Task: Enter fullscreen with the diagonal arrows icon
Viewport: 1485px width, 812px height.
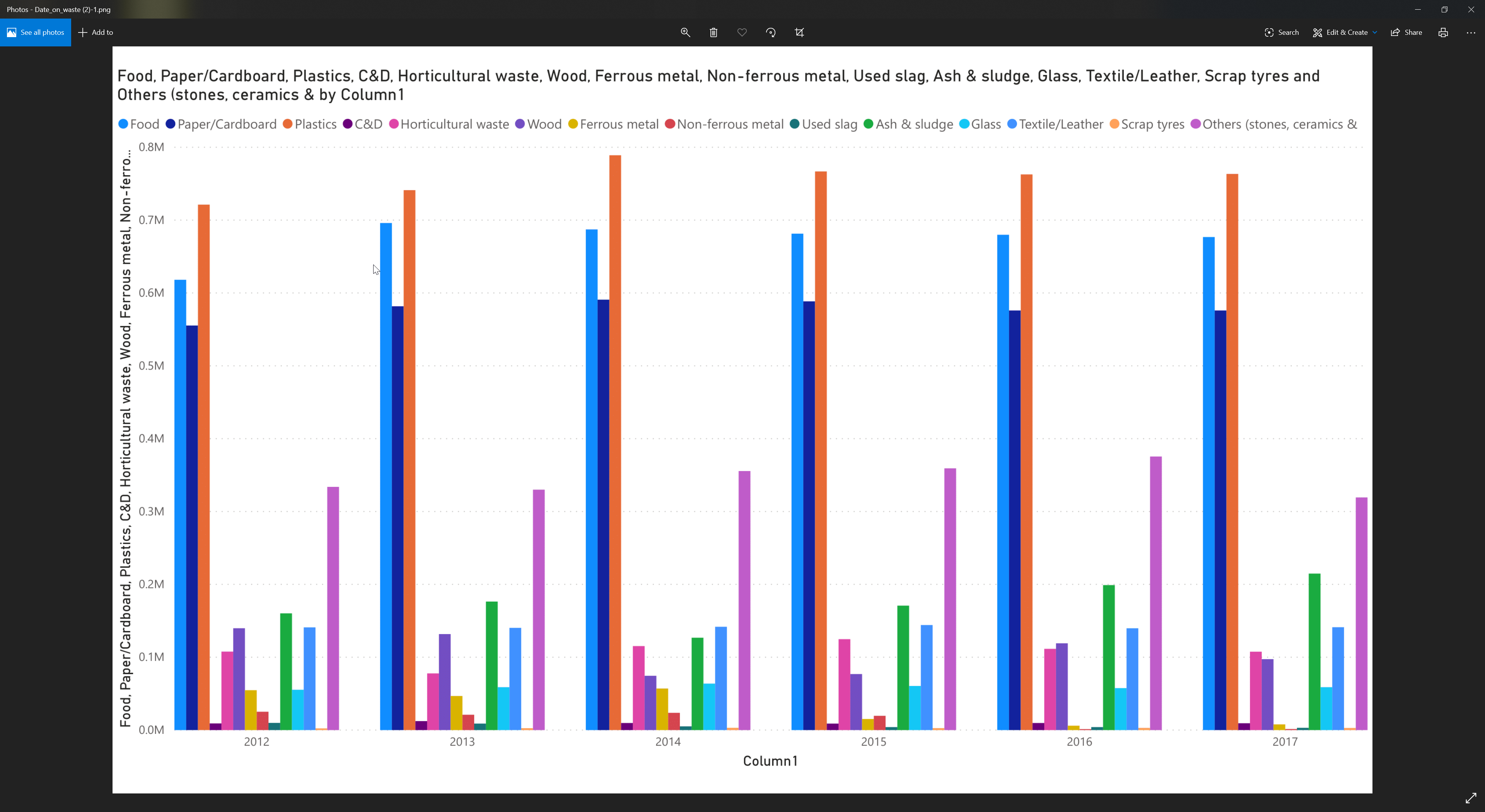Action: coord(1471,798)
